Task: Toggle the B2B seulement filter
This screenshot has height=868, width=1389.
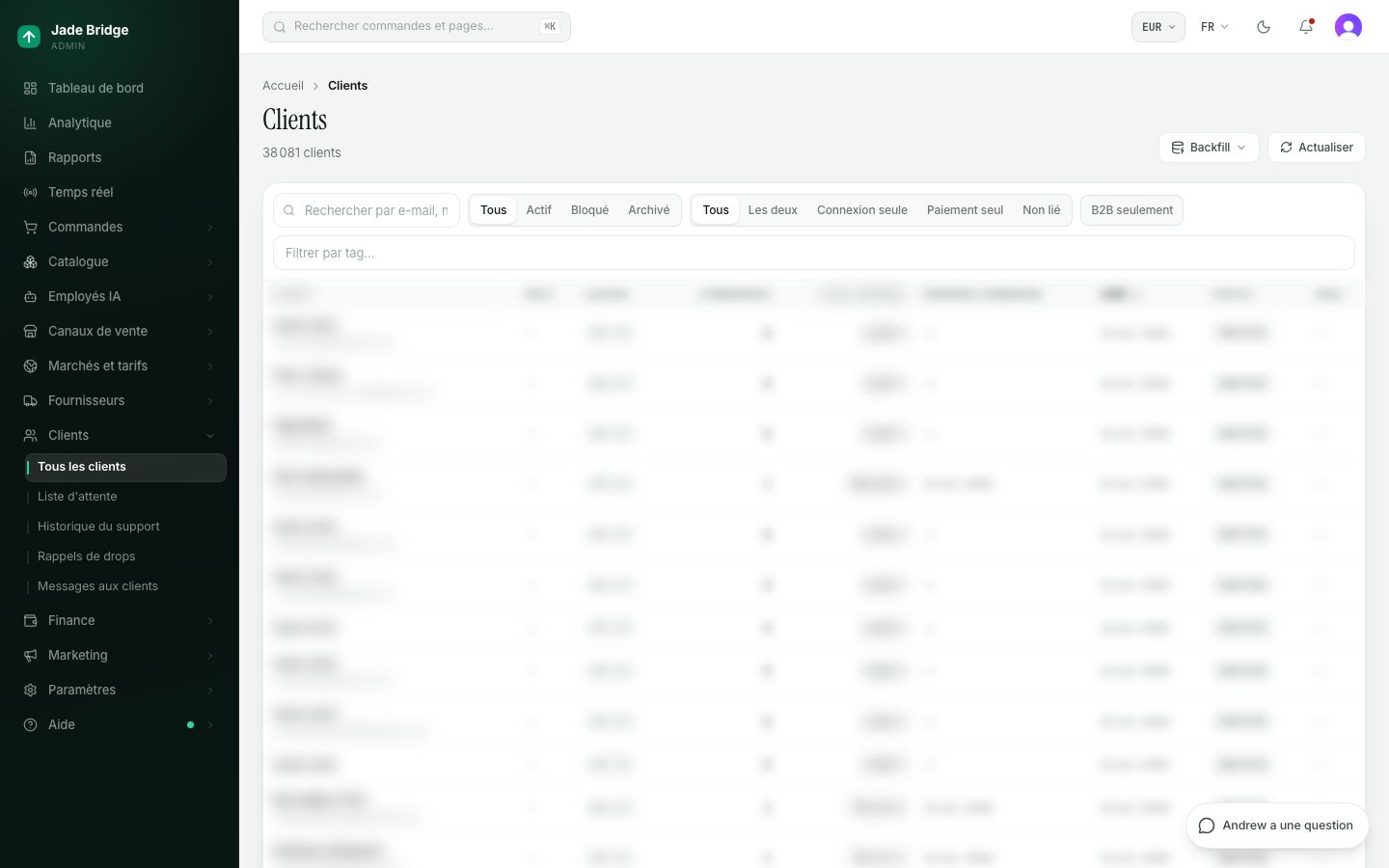Action: [x=1131, y=210]
